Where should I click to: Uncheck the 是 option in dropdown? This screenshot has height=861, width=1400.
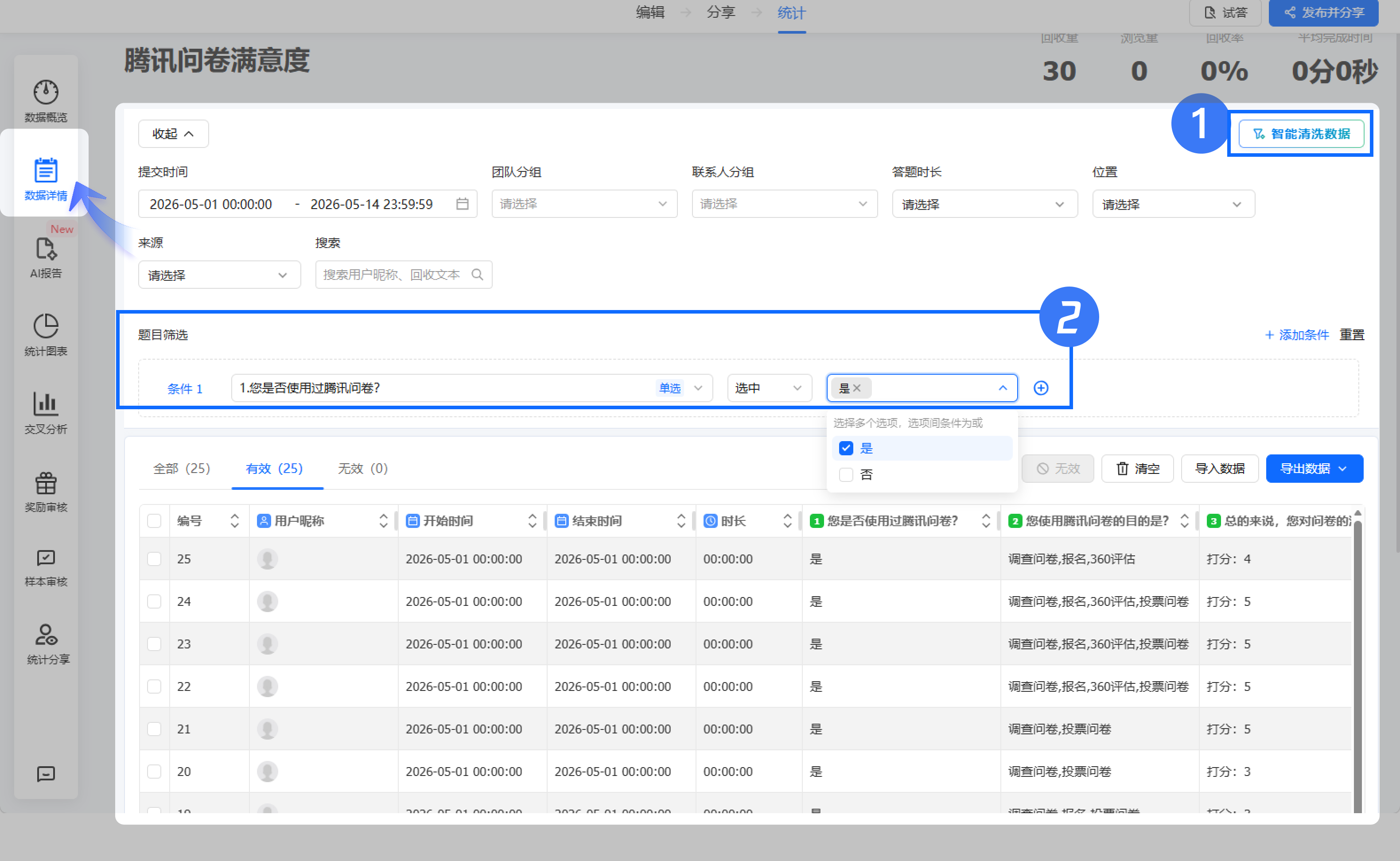point(846,448)
